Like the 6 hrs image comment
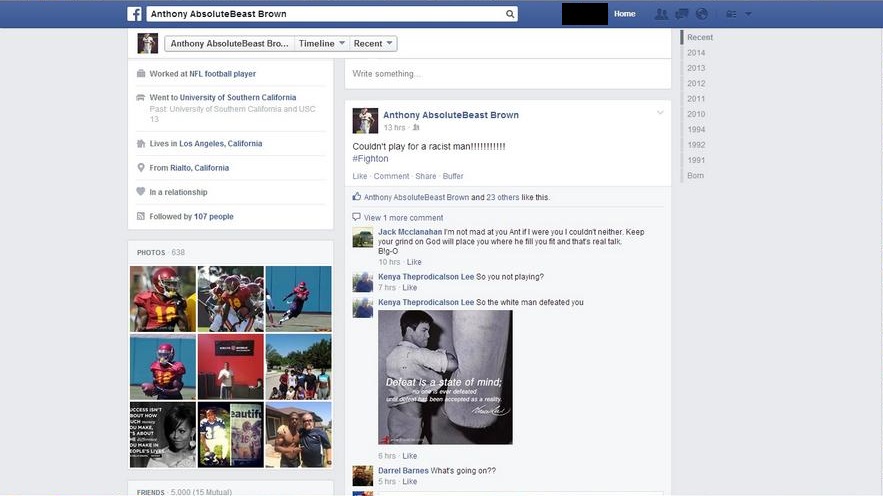 coord(409,456)
